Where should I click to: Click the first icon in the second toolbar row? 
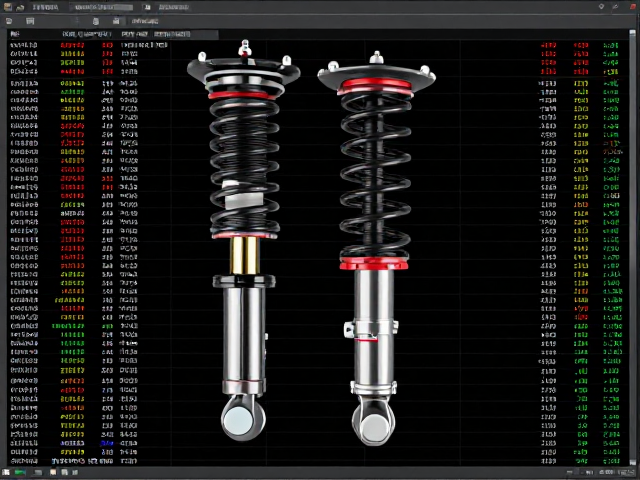tap(9, 21)
